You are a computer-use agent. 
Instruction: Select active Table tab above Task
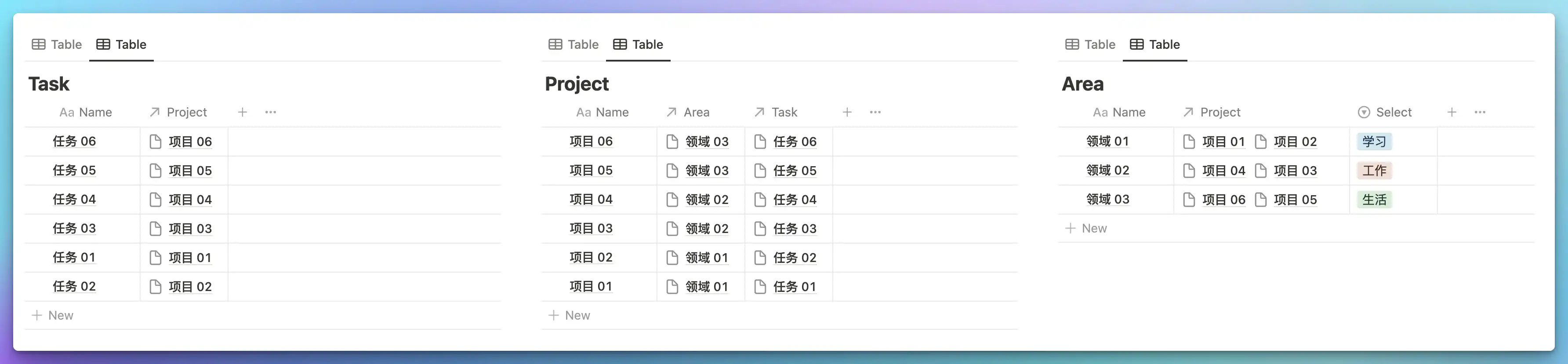click(121, 44)
